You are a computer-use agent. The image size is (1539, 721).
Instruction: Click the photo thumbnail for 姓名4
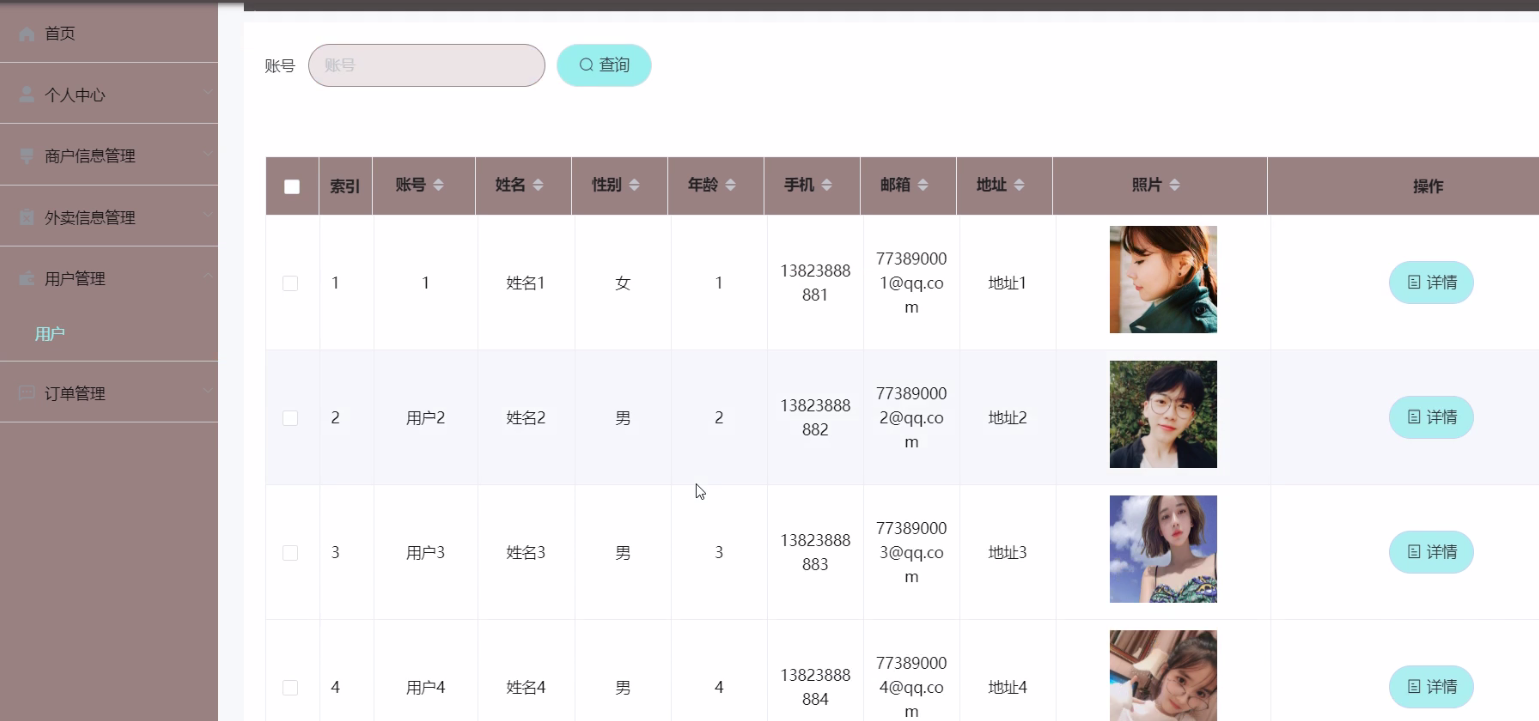pos(1163,675)
